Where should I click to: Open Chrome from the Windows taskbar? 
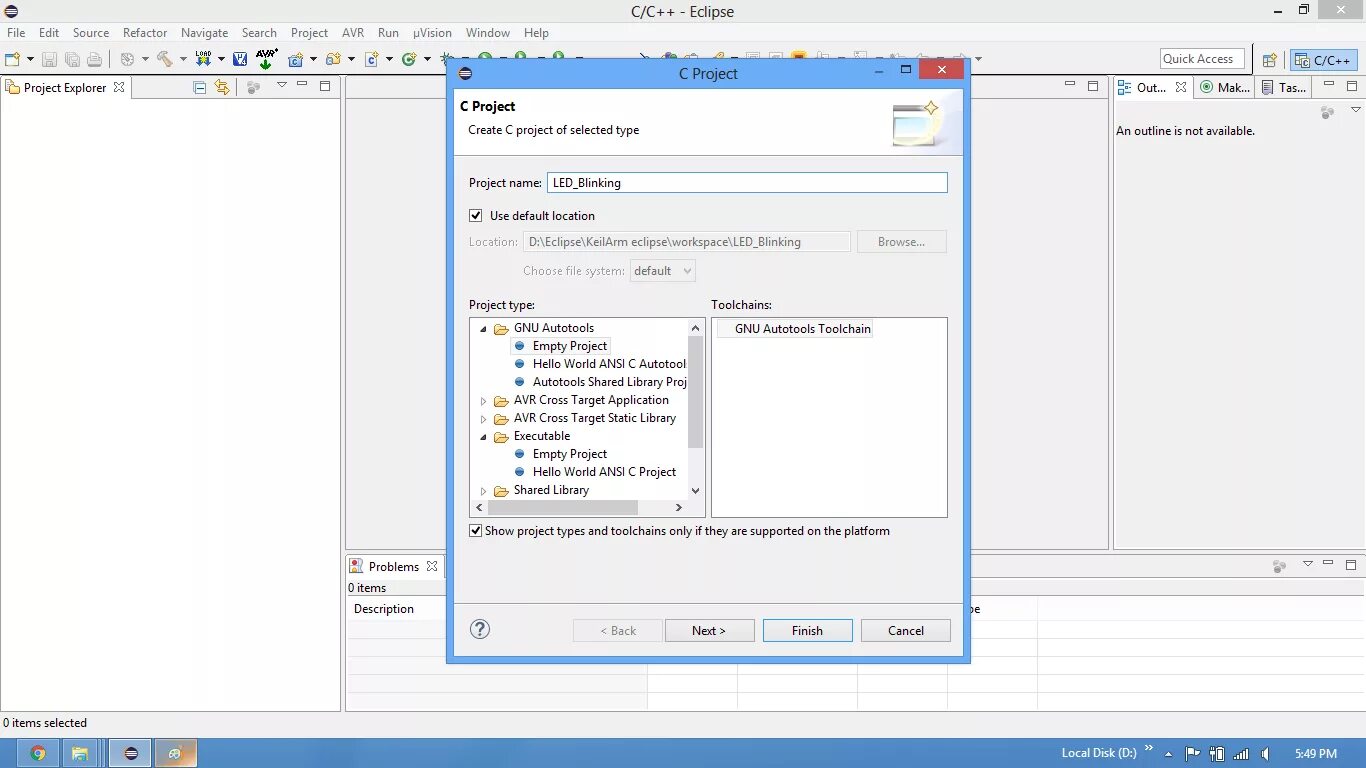(37, 753)
